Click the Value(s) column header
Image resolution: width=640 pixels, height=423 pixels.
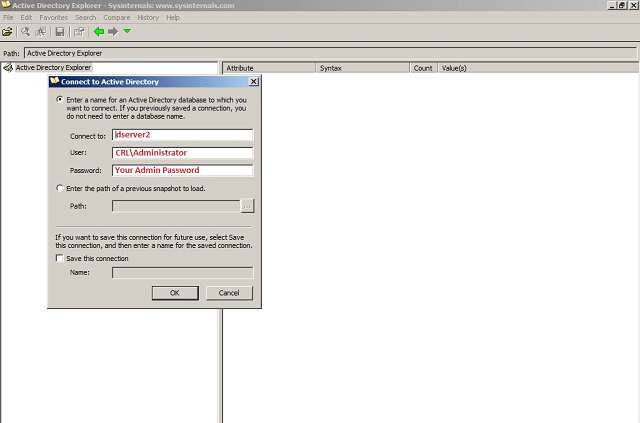tap(538, 68)
